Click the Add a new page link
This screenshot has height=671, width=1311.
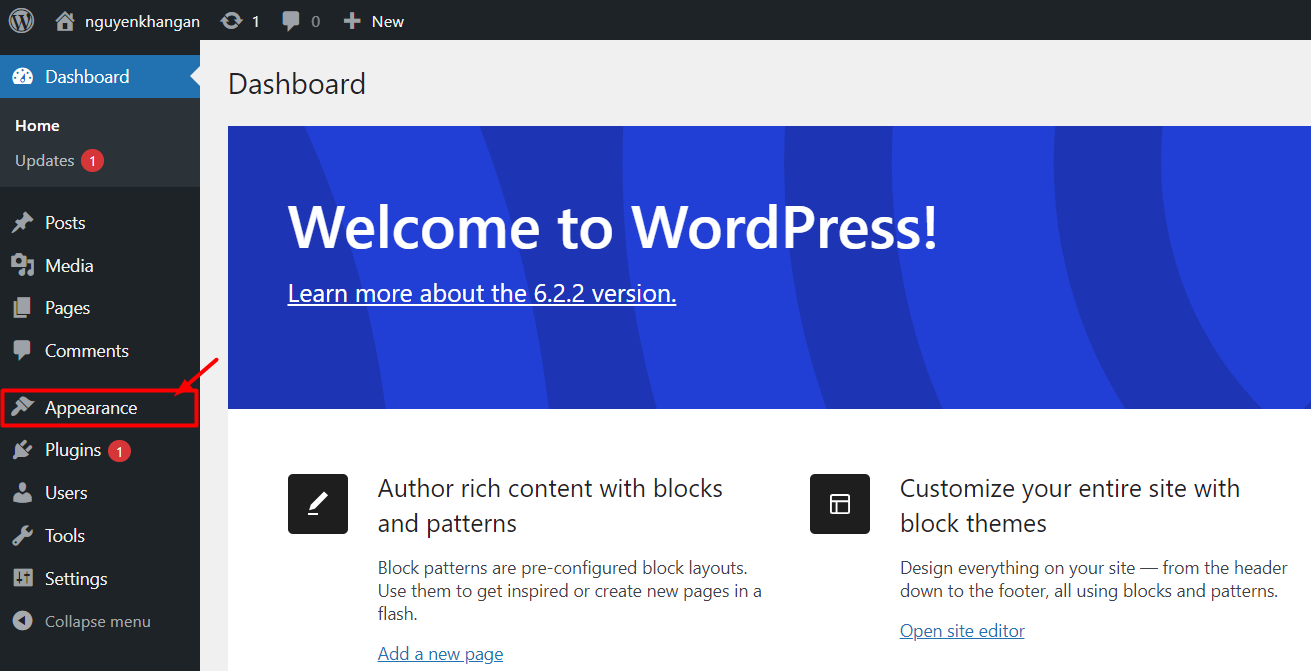pyautogui.click(x=440, y=654)
